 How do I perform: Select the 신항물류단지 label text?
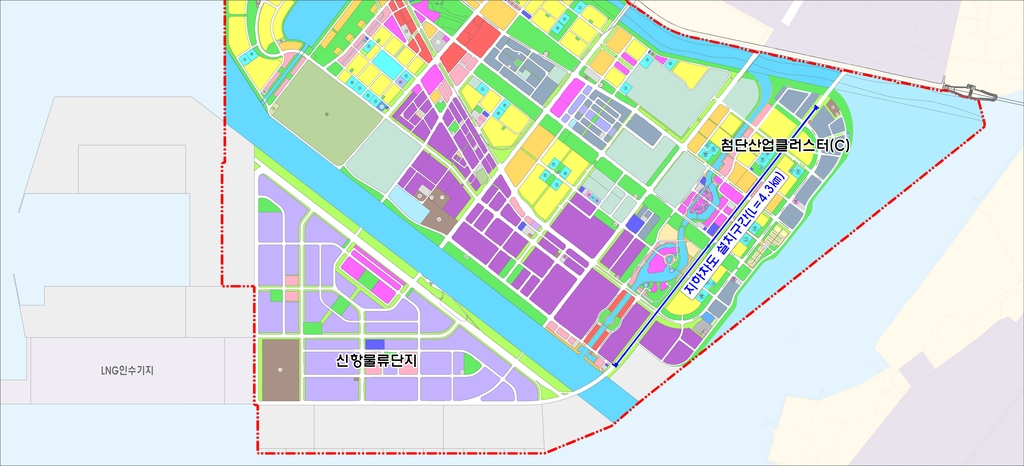[x=376, y=360]
